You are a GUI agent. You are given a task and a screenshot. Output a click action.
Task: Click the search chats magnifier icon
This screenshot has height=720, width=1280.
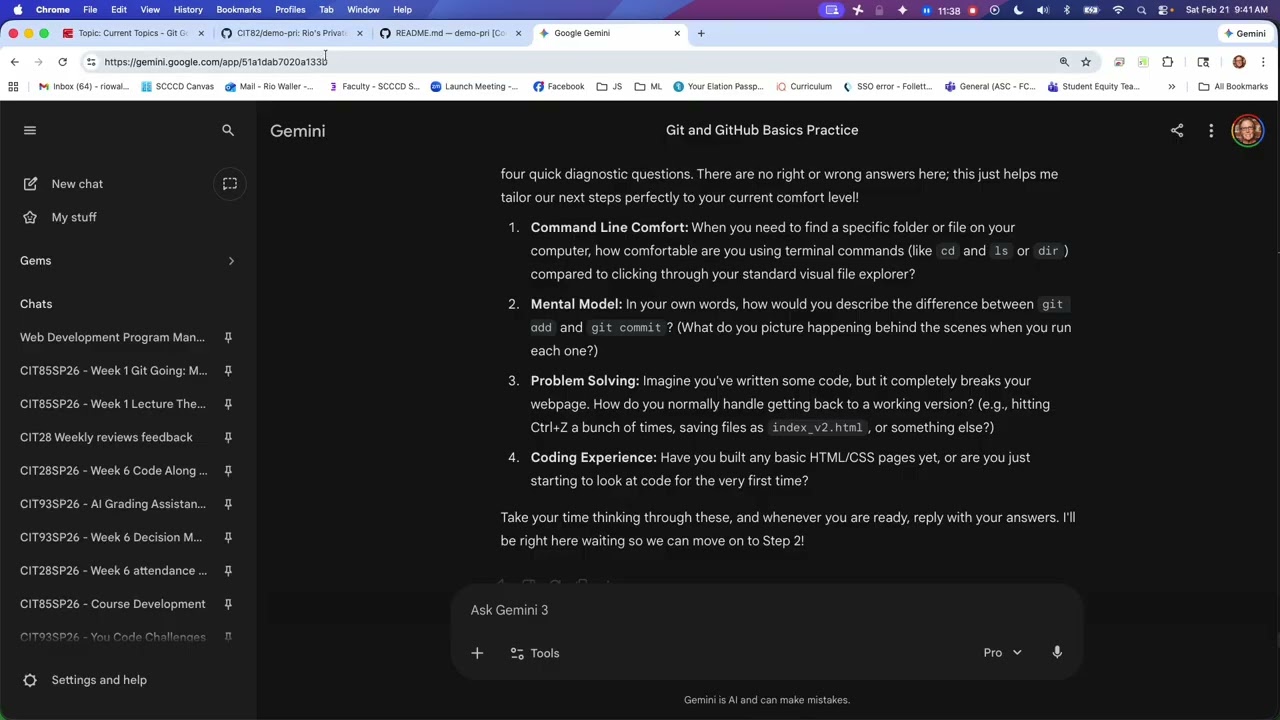[228, 130]
